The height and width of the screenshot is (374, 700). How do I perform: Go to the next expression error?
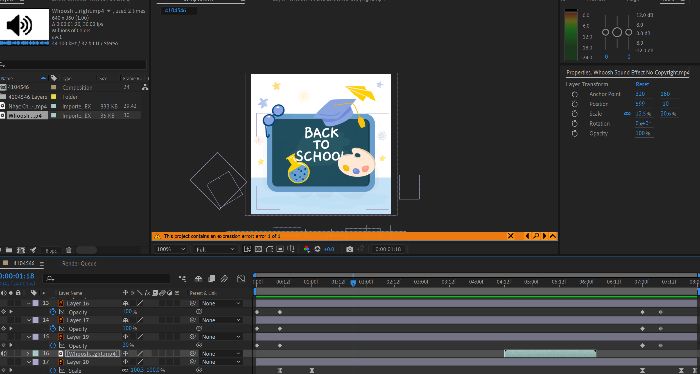click(544, 236)
